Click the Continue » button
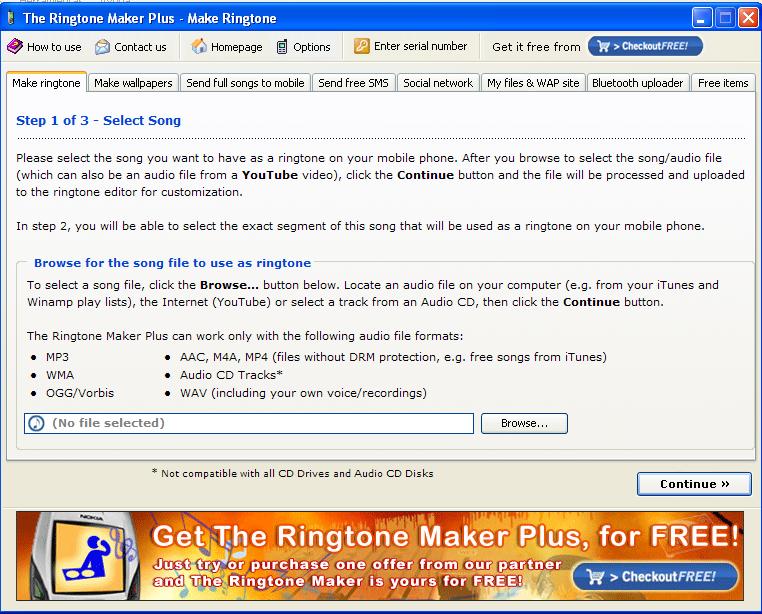762x614 pixels. 694,484
